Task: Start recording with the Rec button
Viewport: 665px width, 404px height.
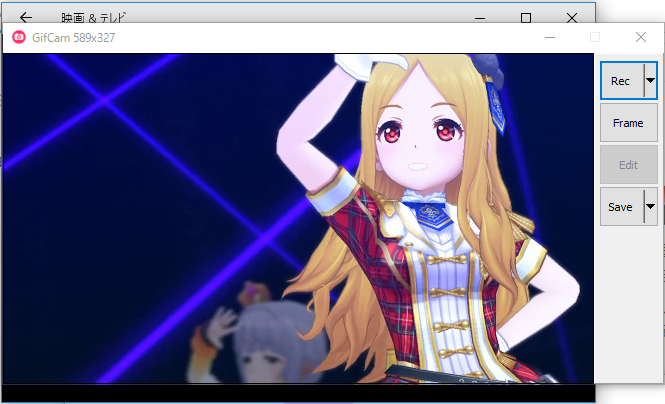Action: click(x=622, y=81)
